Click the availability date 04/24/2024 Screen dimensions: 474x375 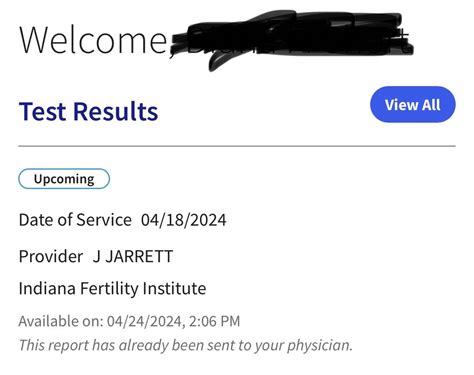[144, 321]
